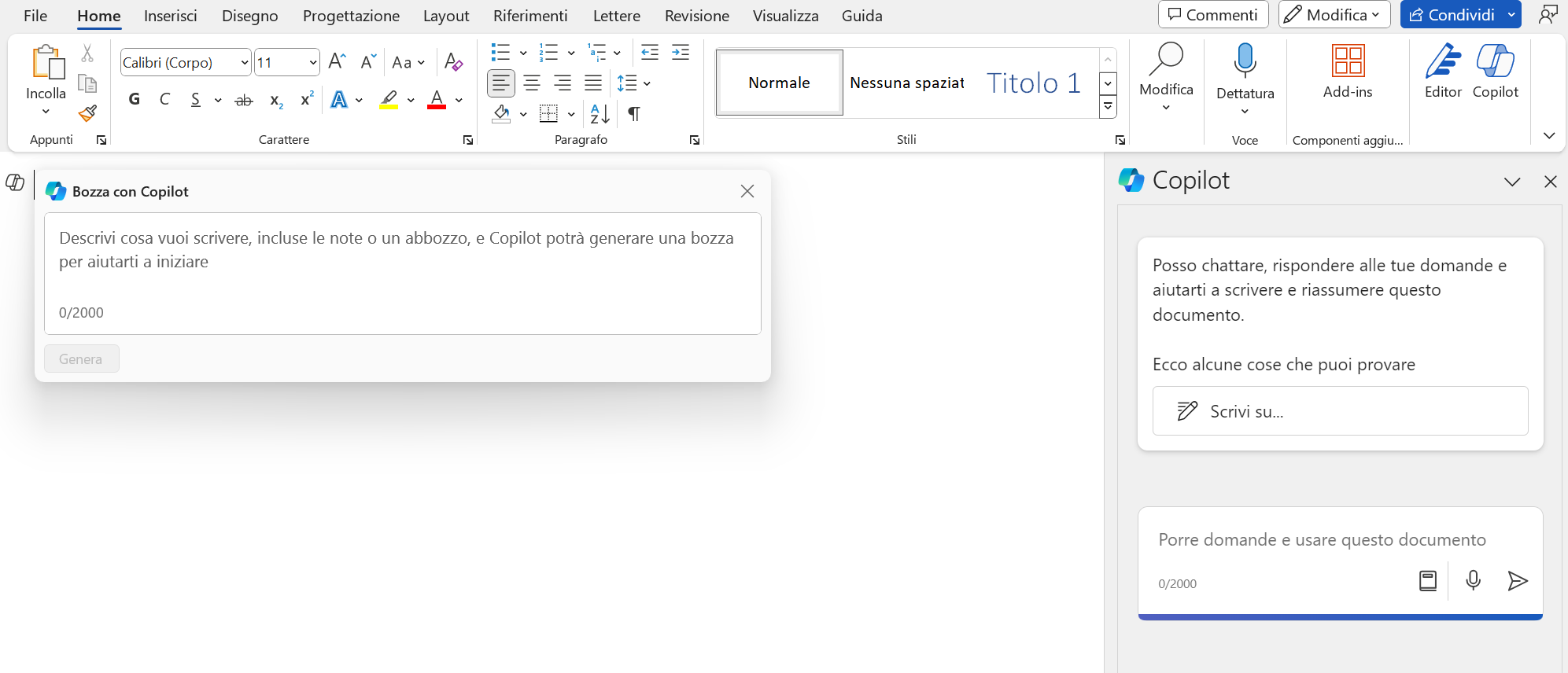Send the Copilot chat message

point(1517,581)
